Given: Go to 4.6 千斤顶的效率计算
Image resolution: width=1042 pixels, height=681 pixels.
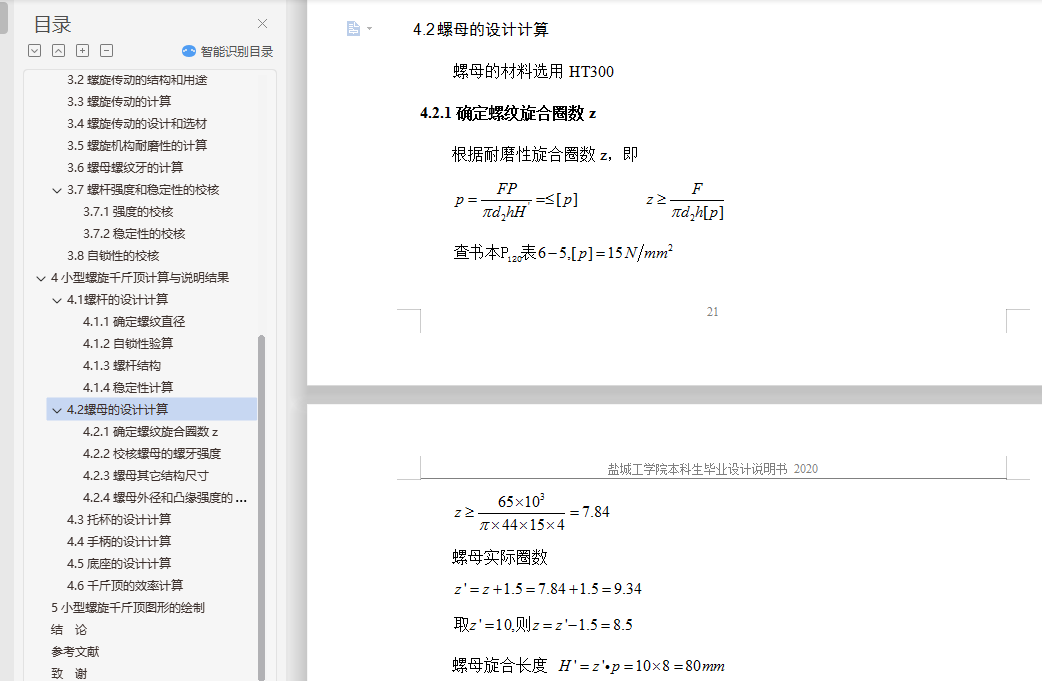Looking at the screenshot, I should 125,585.
